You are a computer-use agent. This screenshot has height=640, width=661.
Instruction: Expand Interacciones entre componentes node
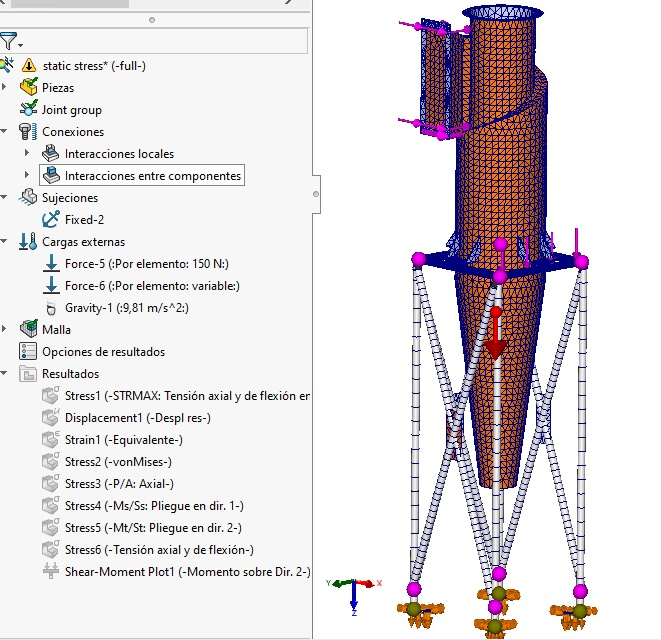pyautogui.click(x=27, y=175)
